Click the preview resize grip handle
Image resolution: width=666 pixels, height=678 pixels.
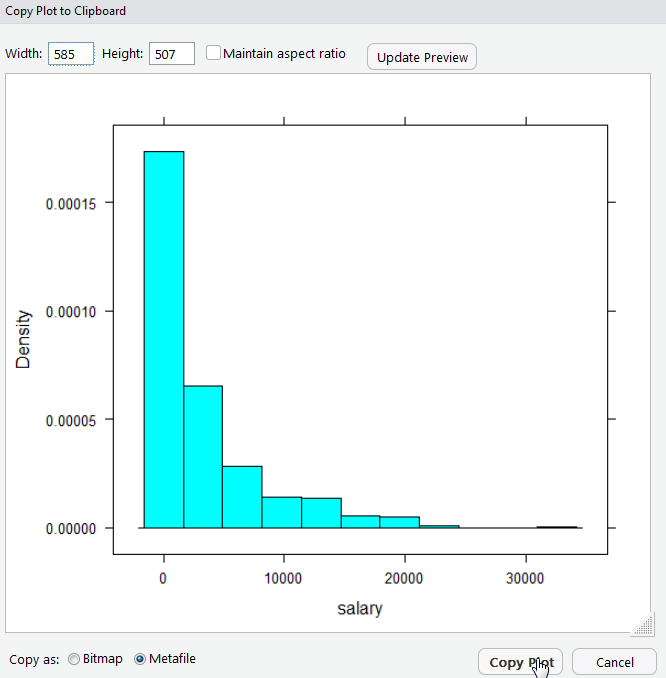[x=641, y=624]
